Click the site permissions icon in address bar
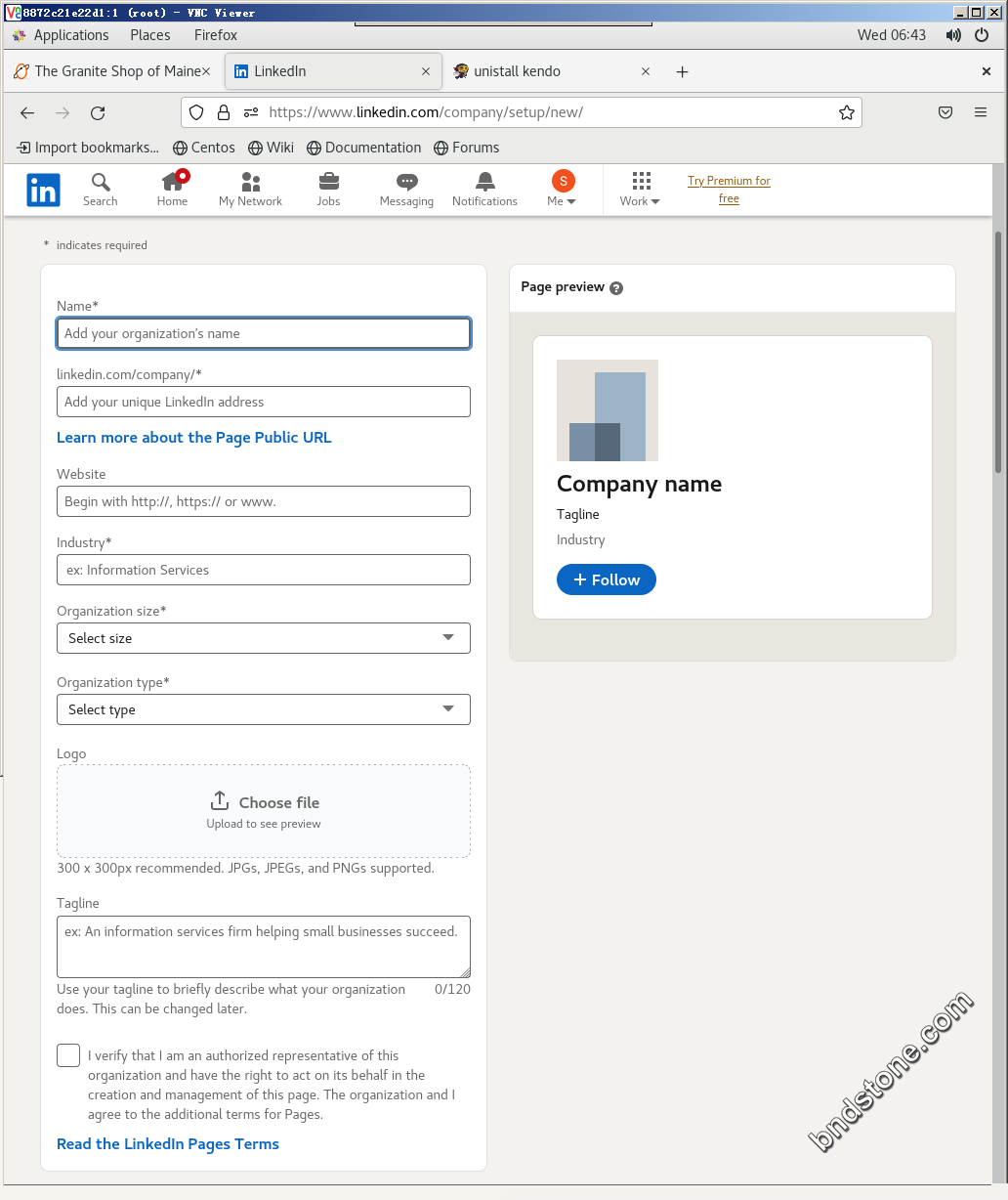 [x=251, y=112]
